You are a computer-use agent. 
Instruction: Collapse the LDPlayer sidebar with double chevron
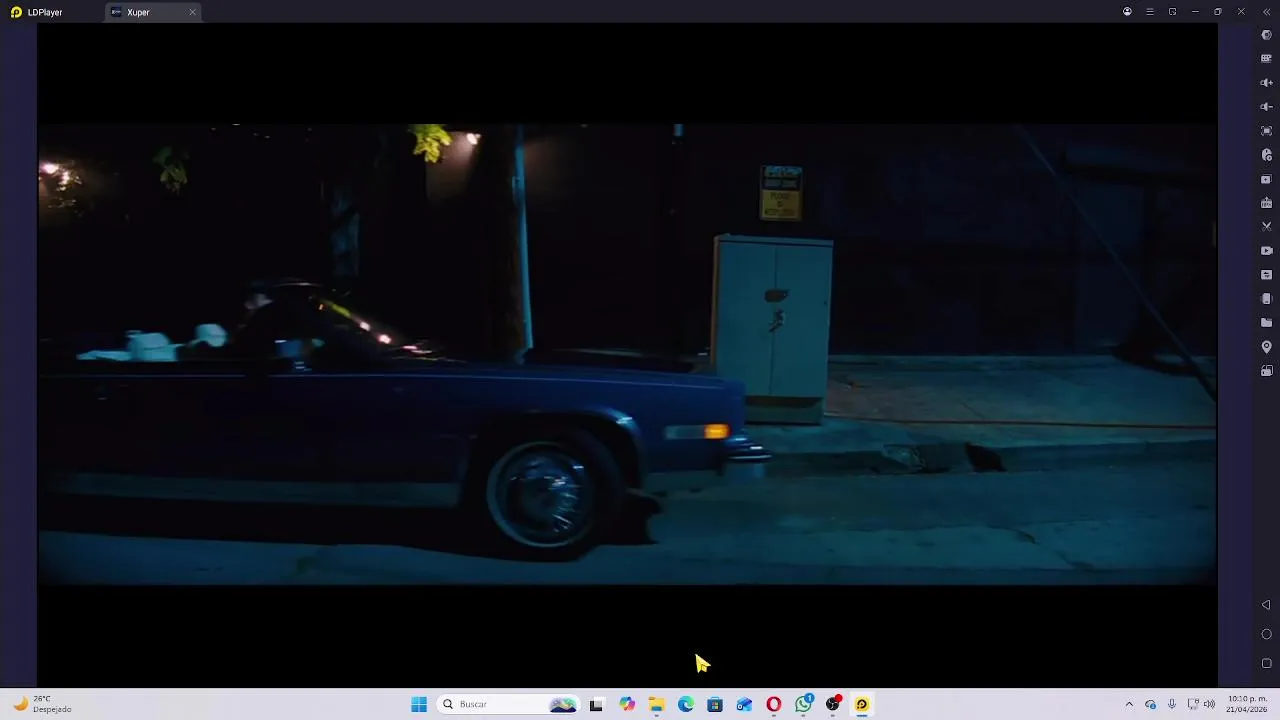(x=1266, y=12)
